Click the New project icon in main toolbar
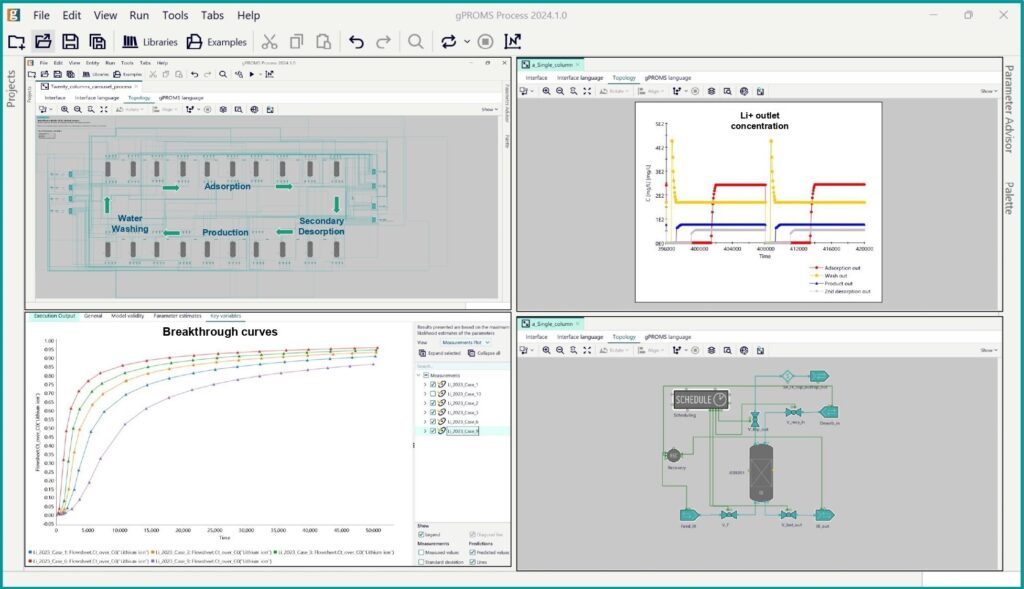The width and height of the screenshot is (1024, 589). coord(16,41)
